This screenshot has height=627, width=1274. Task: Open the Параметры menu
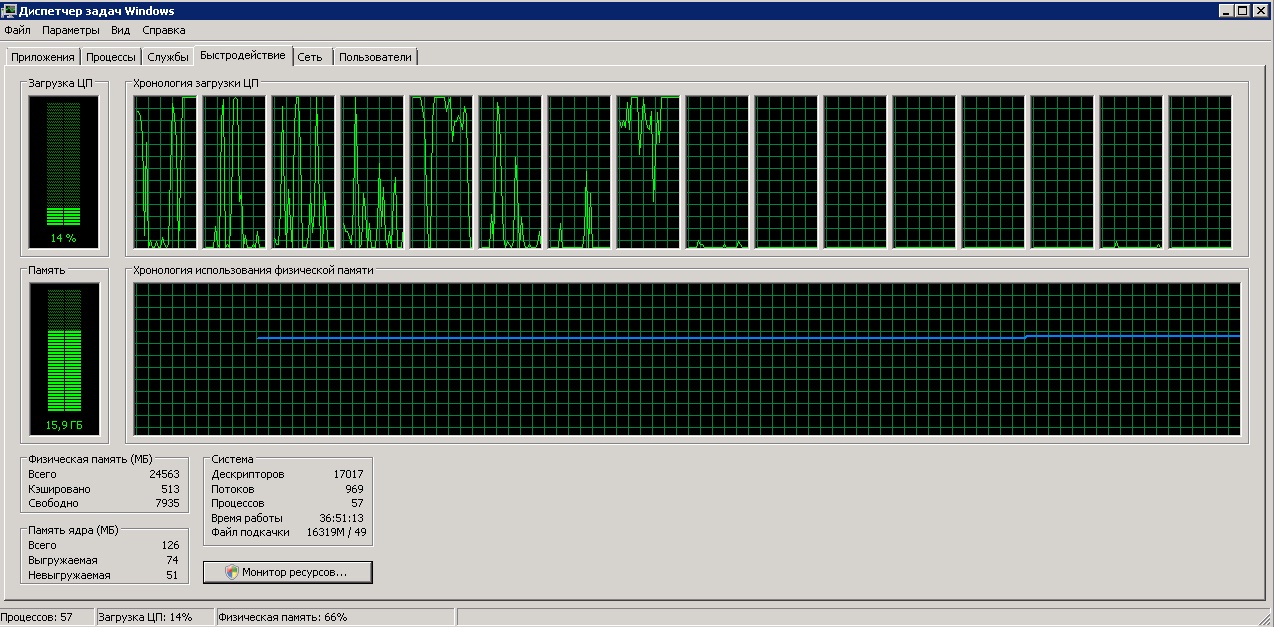pyautogui.click(x=70, y=30)
